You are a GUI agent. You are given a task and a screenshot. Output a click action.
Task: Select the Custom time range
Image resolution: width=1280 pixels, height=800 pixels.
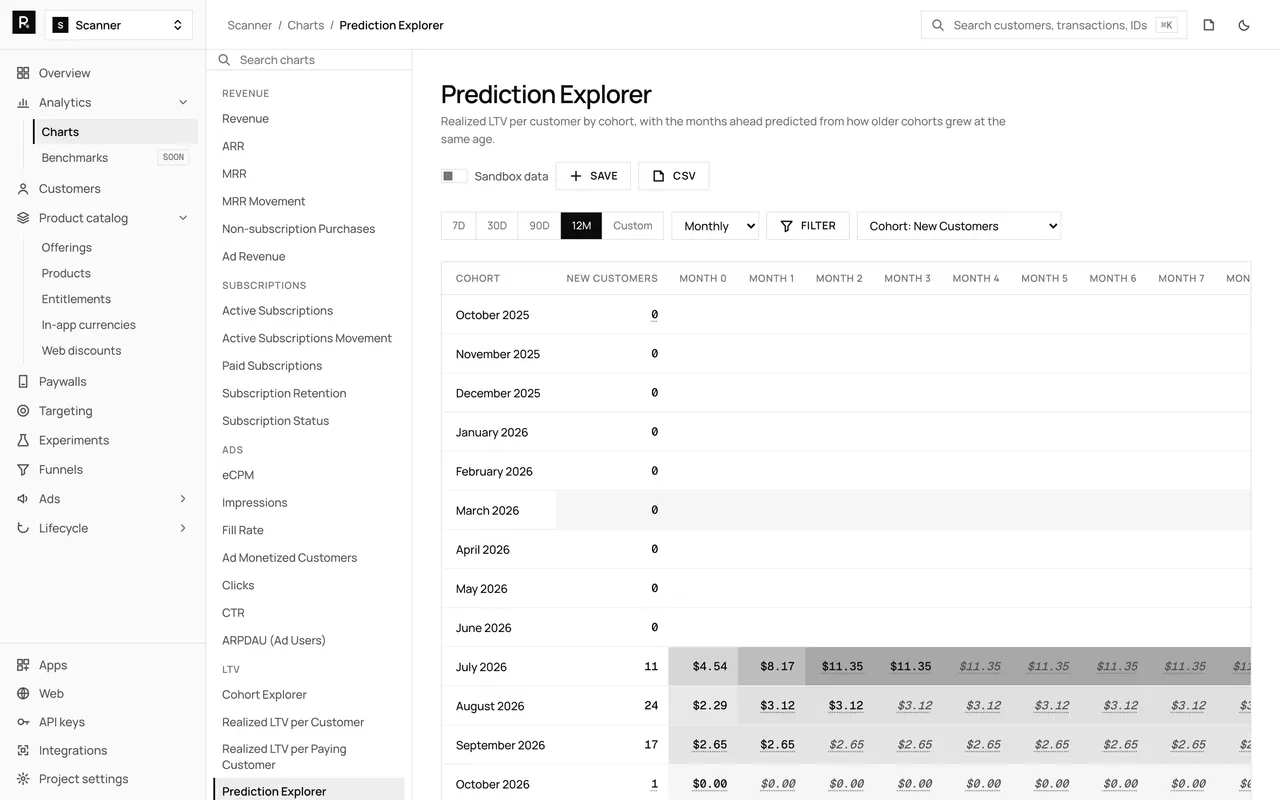point(633,226)
